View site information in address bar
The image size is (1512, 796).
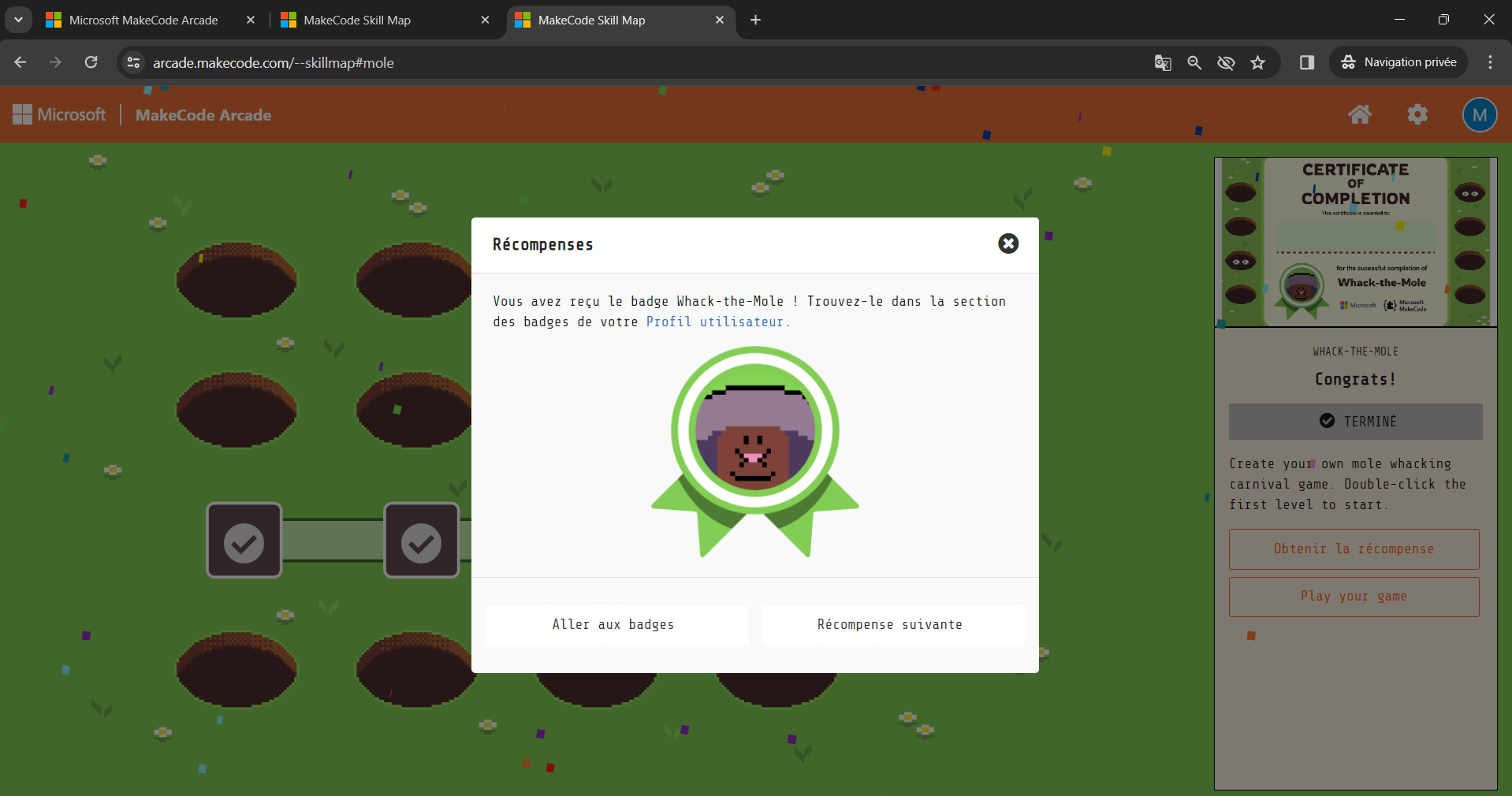(134, 63)
